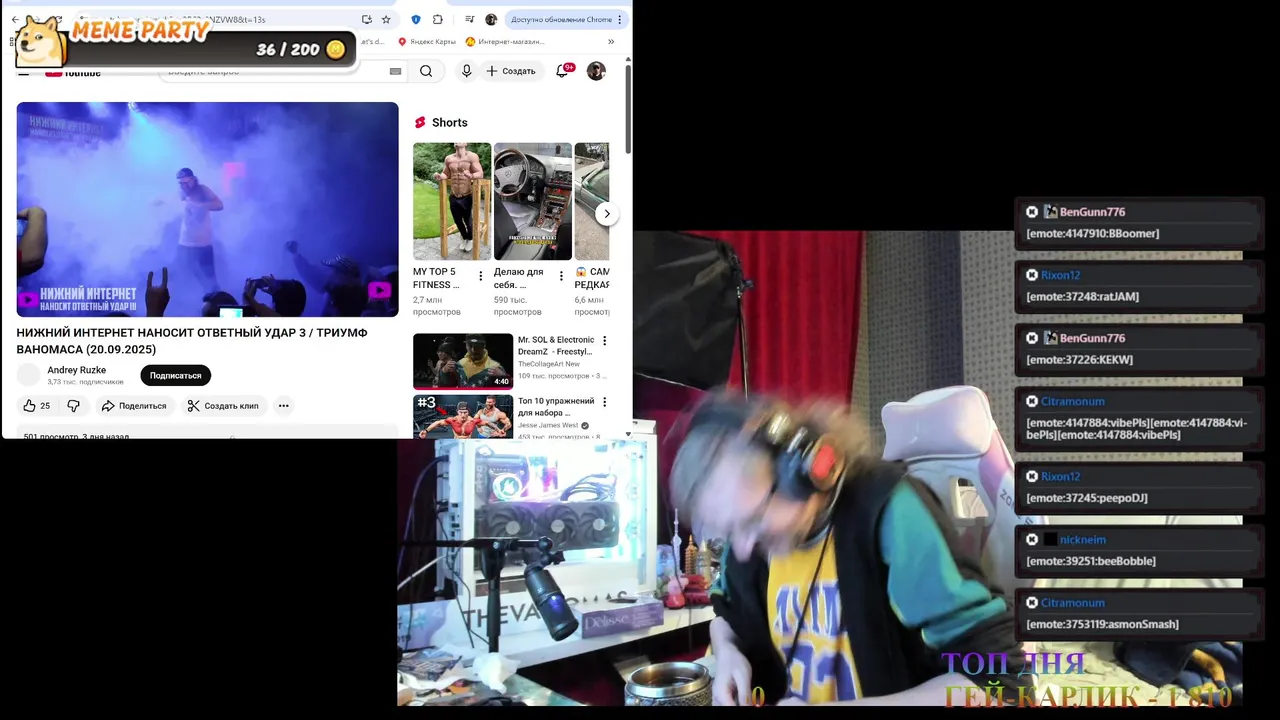This screenshot has height=720, width=1280.
Task: Open Mr. SOL & Electronic DreamZ thumbnail
Action: pyautogui.click(x=463, y=361)
